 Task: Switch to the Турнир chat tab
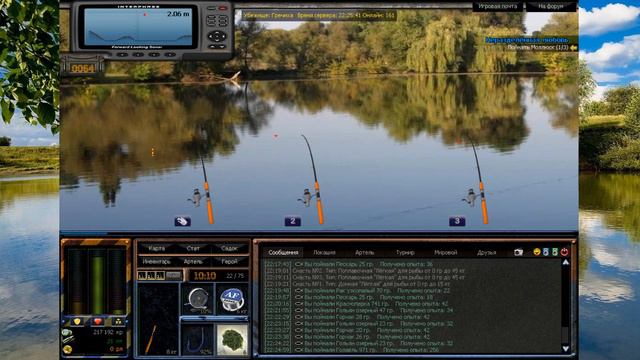click(405, 253)
